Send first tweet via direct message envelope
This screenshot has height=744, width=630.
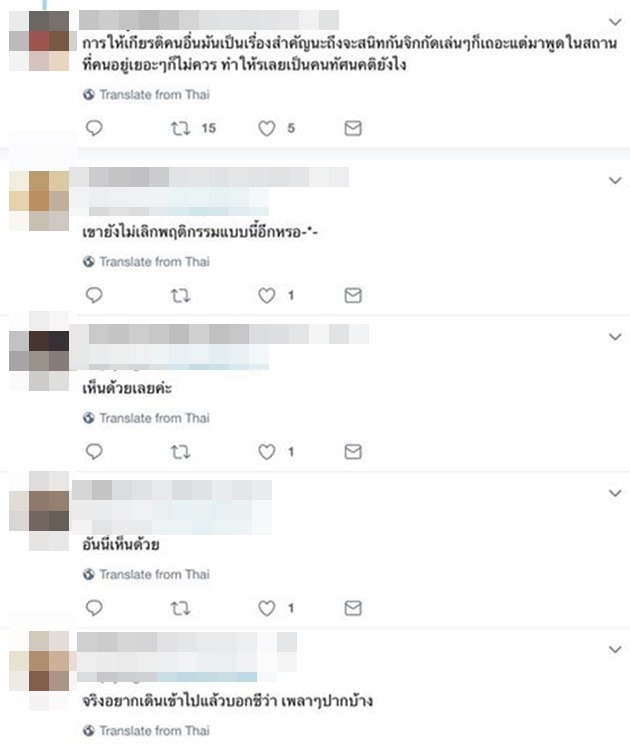pyautogui.click(x=353, y=128)
